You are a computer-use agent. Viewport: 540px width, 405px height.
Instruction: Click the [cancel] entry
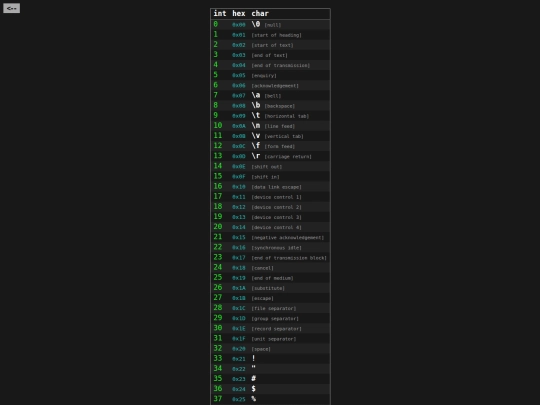262,268
